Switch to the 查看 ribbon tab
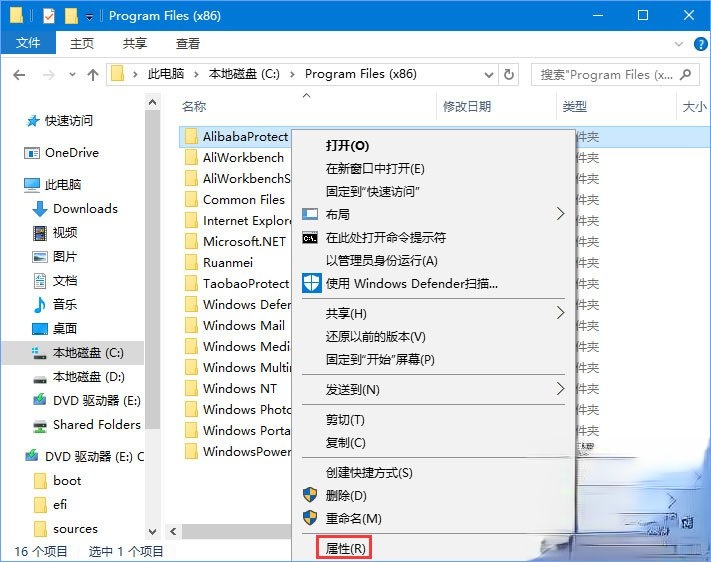The width and height of the screenshot is (711, 562). pos(188,44)
